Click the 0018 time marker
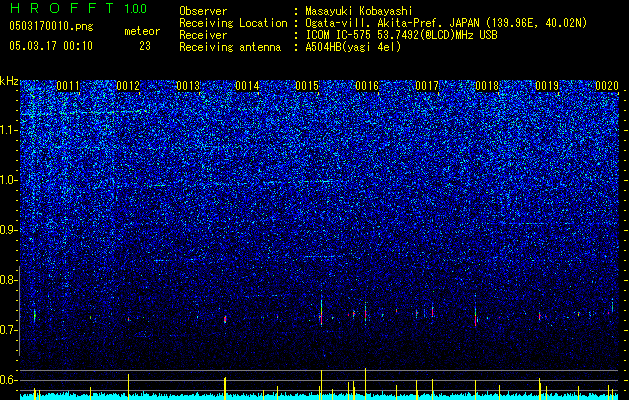The height and width of the screenshot is (400, 629). tap(487, 86)
